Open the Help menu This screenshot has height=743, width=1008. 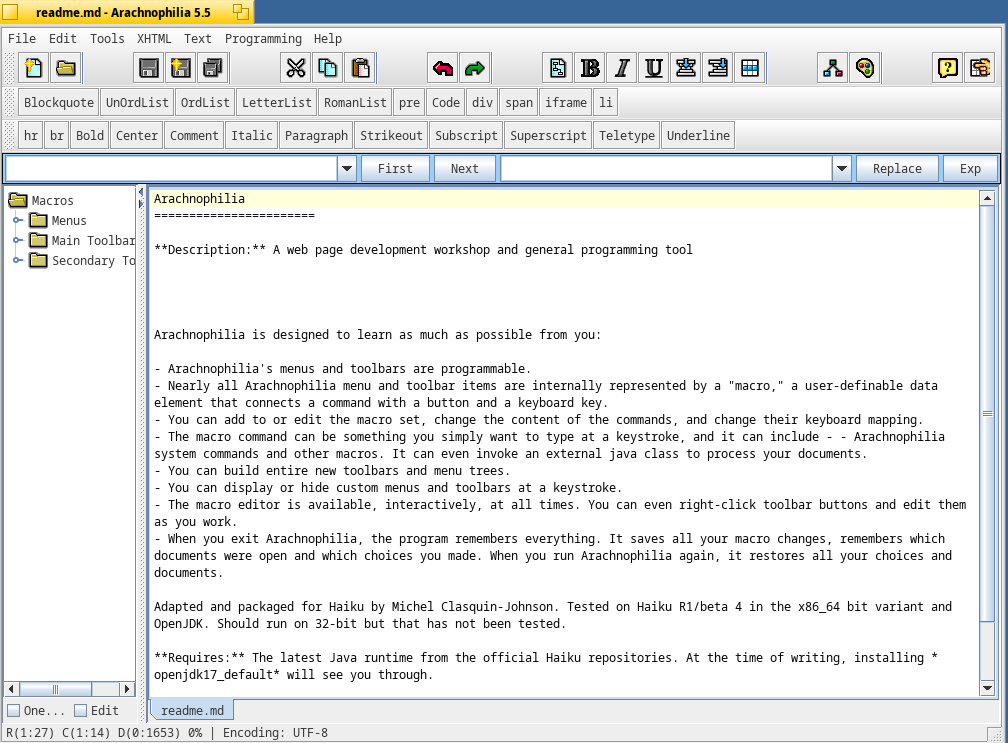pyautogui.click(x=328, y=39)
